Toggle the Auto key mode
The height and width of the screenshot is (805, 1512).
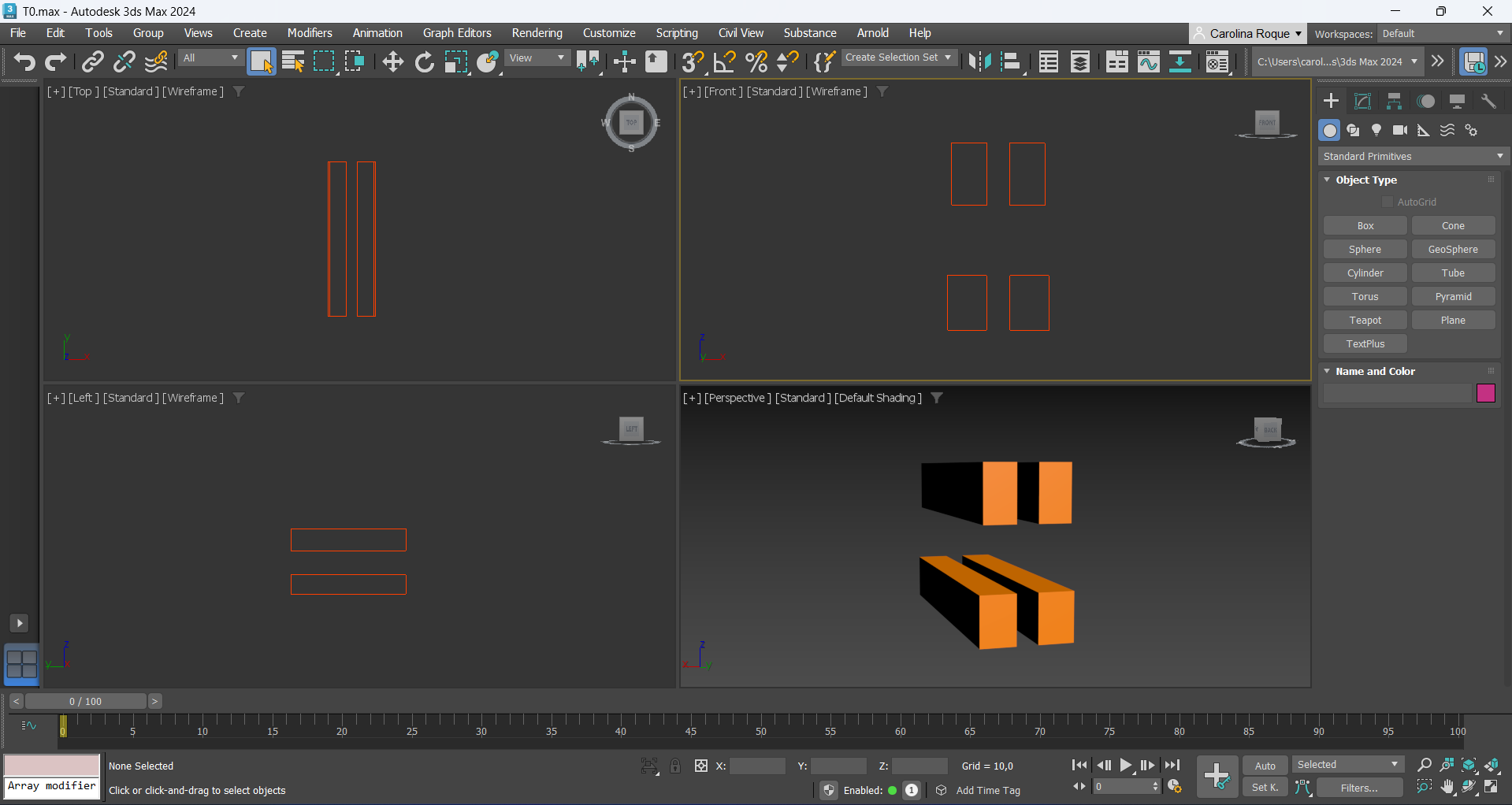coord(1265,766)
